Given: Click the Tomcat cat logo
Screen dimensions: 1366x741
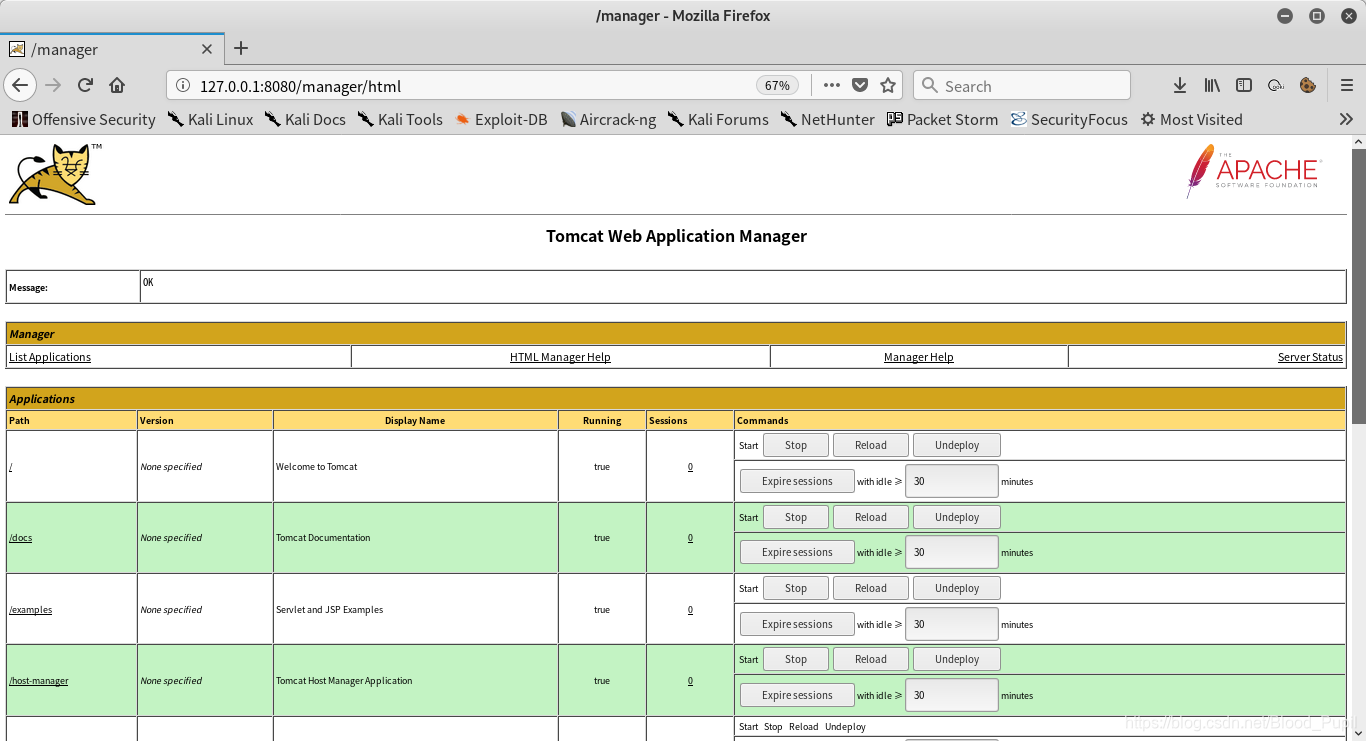Looking at the screenshot, I should point(55,175).
